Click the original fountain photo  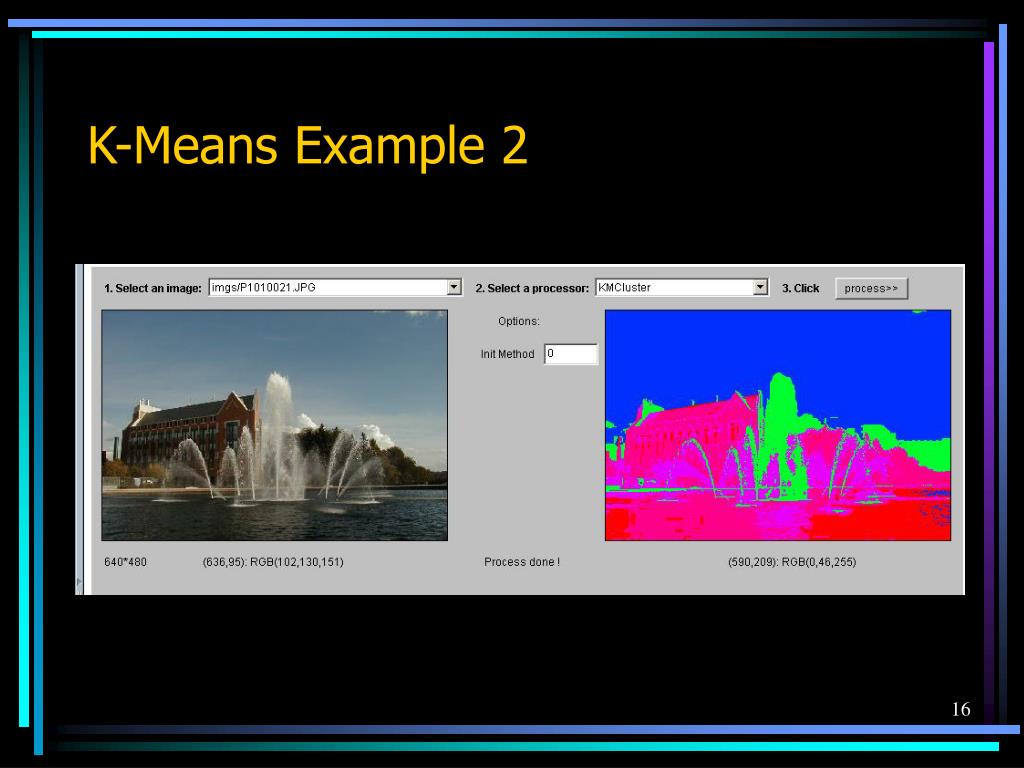pyautogui.click(x=274, y=425)
